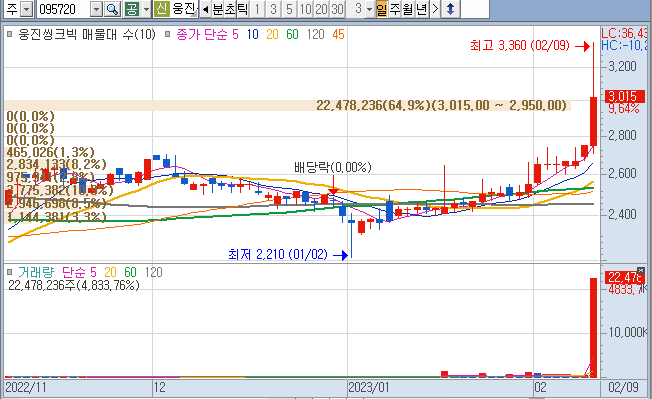Click the blue up-down arrow icon
Viewport: 652px width, 399px height.
click(x=450, y=9)
